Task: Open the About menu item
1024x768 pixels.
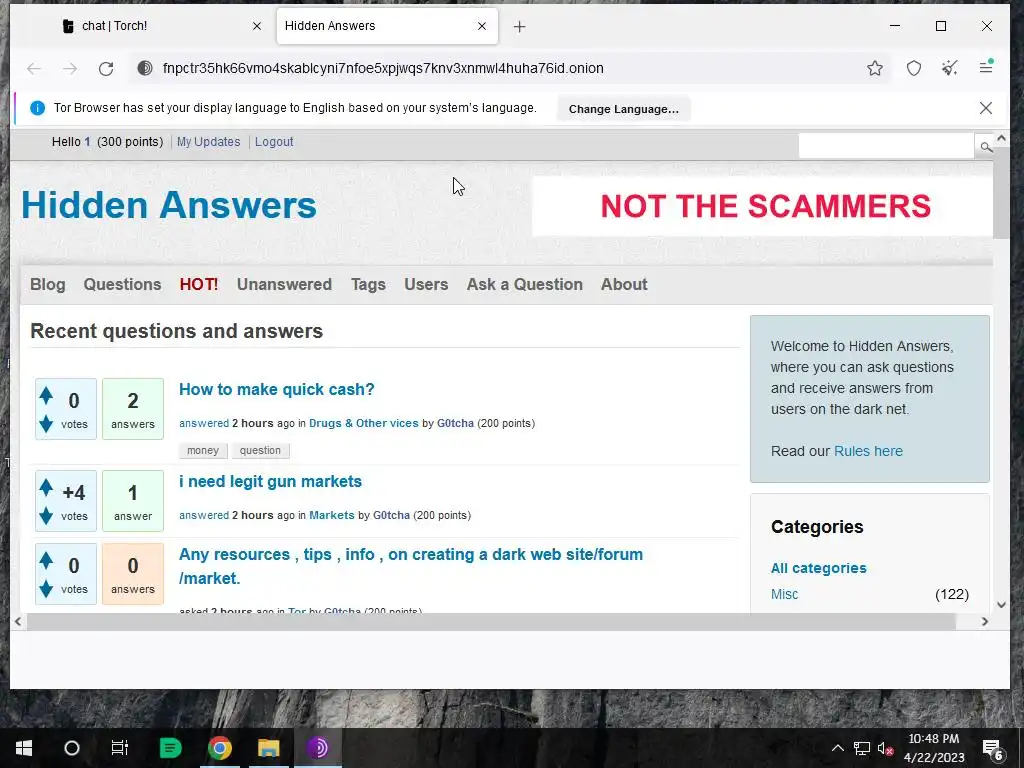Action: point(624,284)
